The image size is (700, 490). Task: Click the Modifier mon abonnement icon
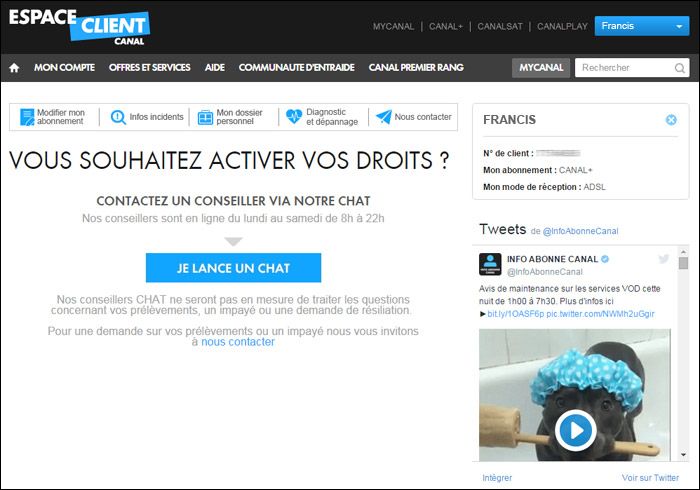[27, 117]
